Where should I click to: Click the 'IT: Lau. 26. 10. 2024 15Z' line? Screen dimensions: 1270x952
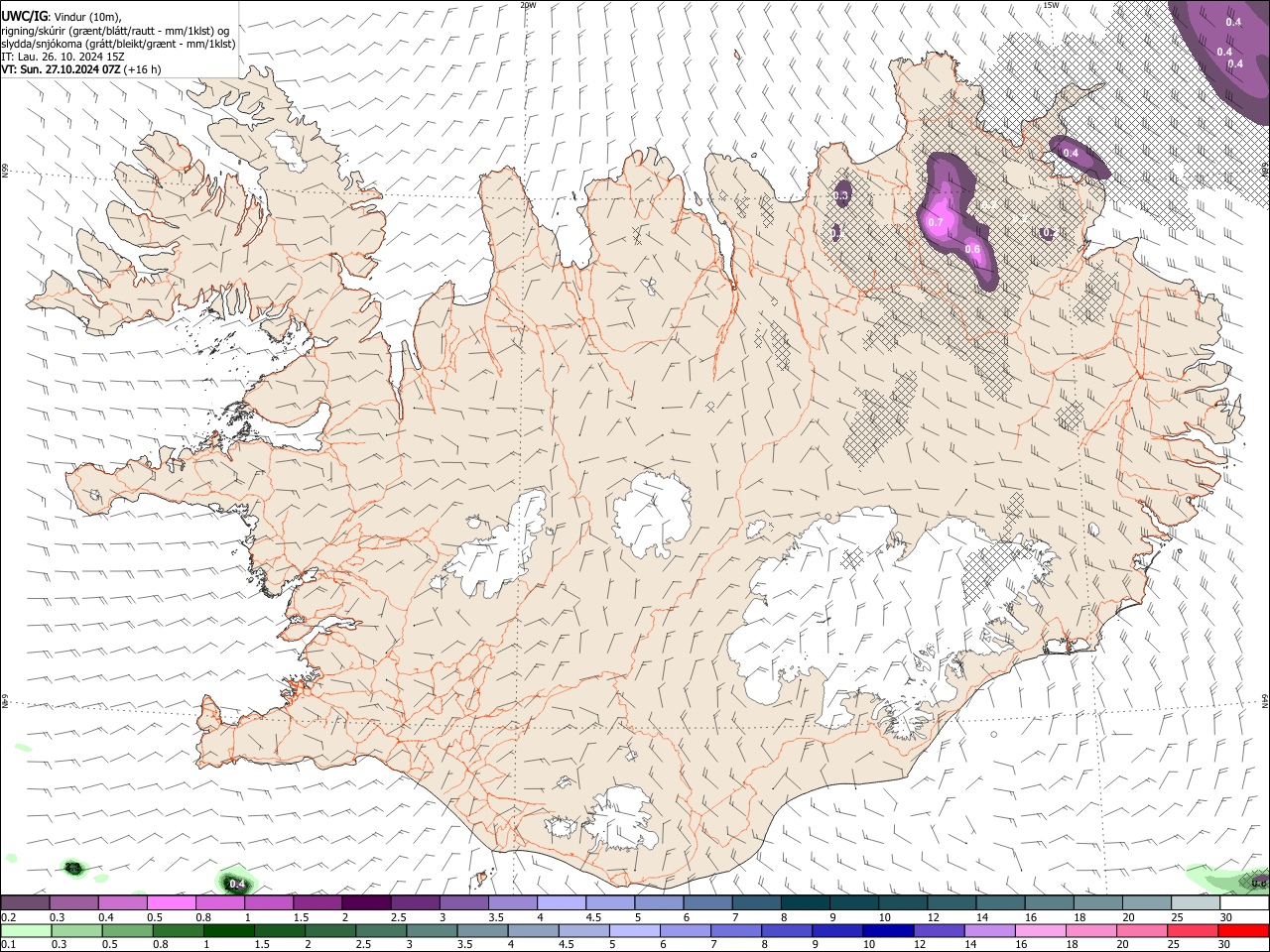point(63,57)
